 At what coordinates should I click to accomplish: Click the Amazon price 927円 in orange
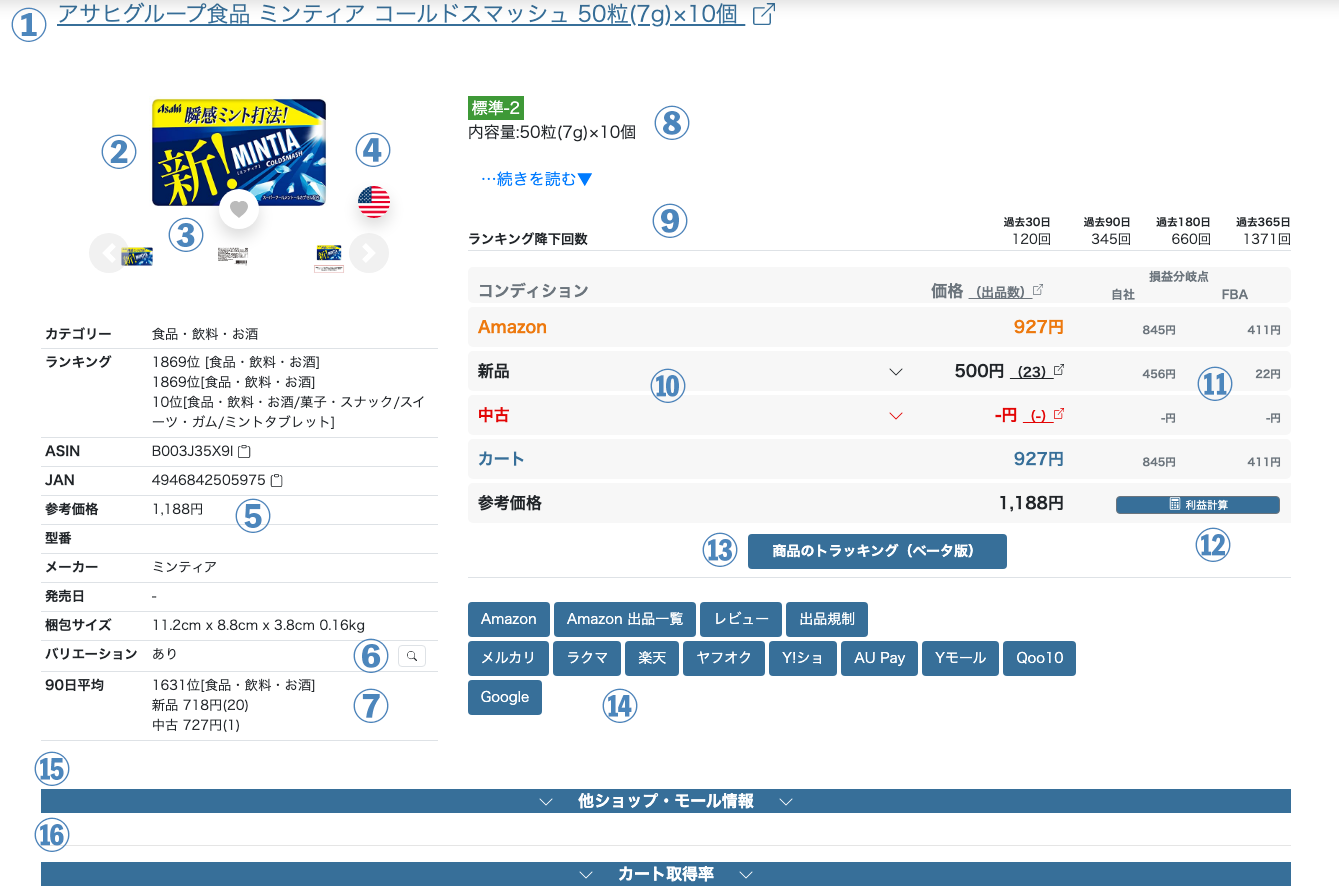(x=1039, y=327)
